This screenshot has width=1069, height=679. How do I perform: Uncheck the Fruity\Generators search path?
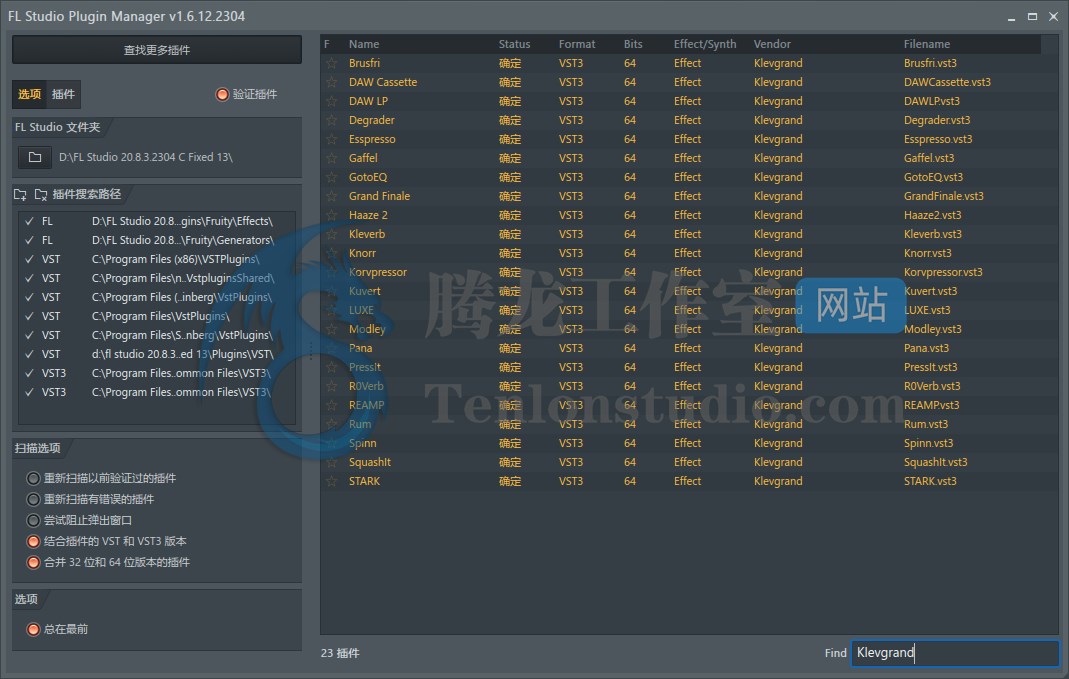[x=29, y=241]
